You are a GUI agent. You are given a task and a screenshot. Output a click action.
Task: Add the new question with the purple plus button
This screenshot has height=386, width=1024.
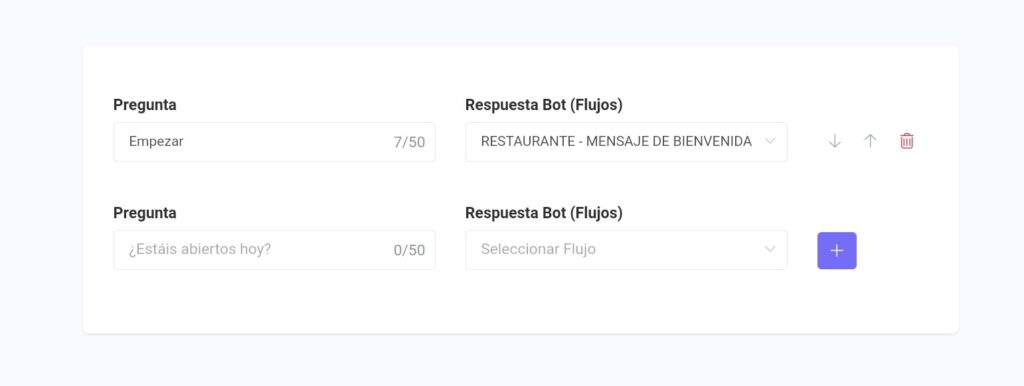tap(837, 251)
